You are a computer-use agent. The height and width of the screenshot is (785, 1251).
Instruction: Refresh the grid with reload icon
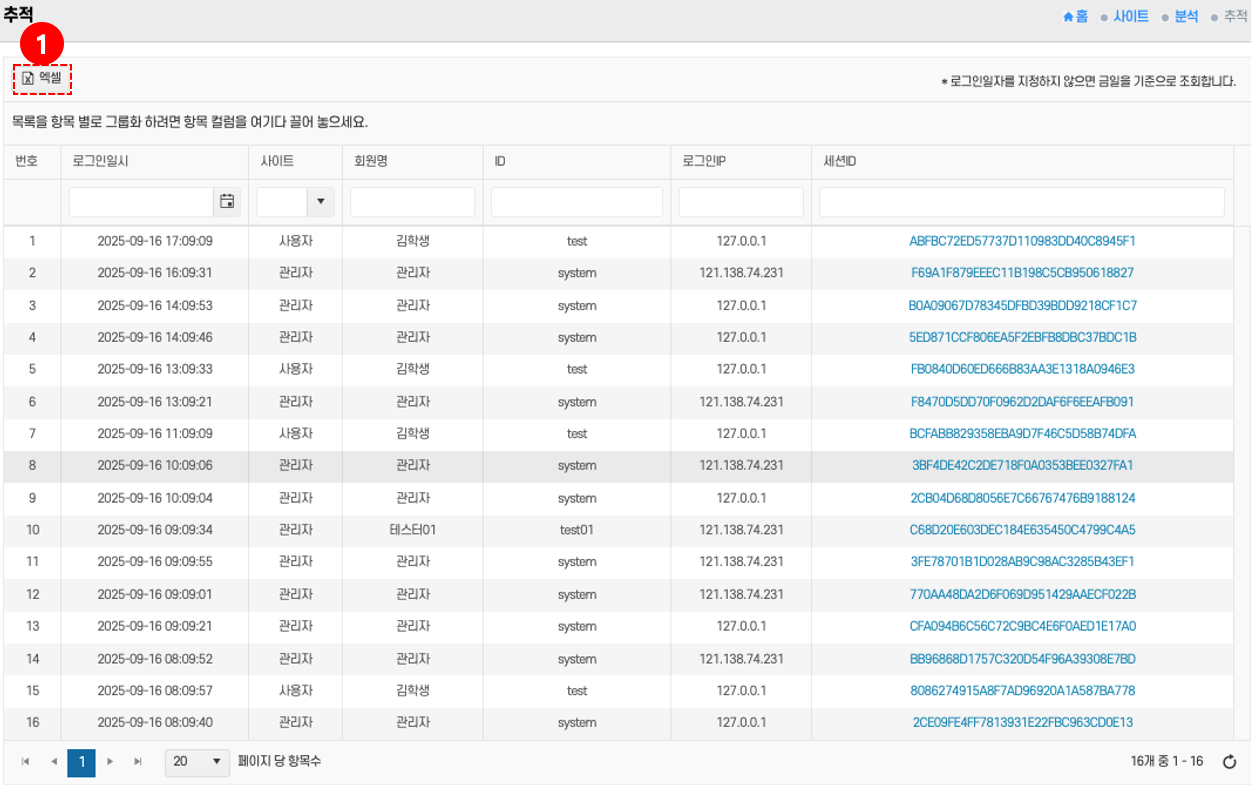click(1230, 762)
